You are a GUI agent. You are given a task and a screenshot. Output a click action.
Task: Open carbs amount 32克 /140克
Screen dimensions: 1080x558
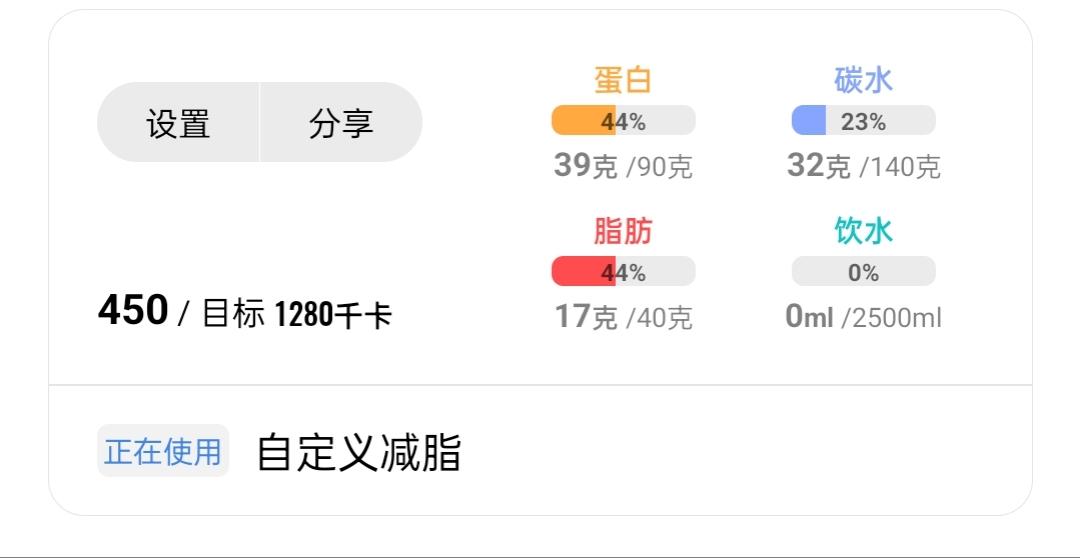(x=863, y=166)
